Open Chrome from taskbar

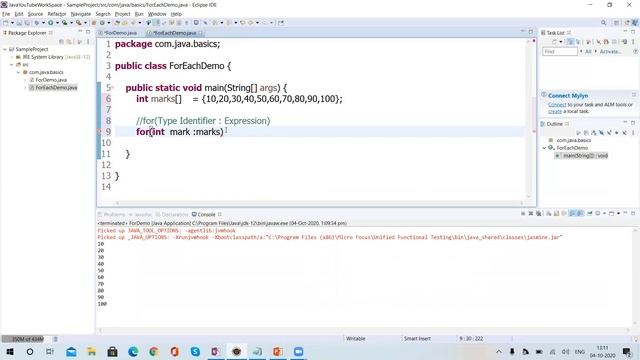(x=154, y=351)
